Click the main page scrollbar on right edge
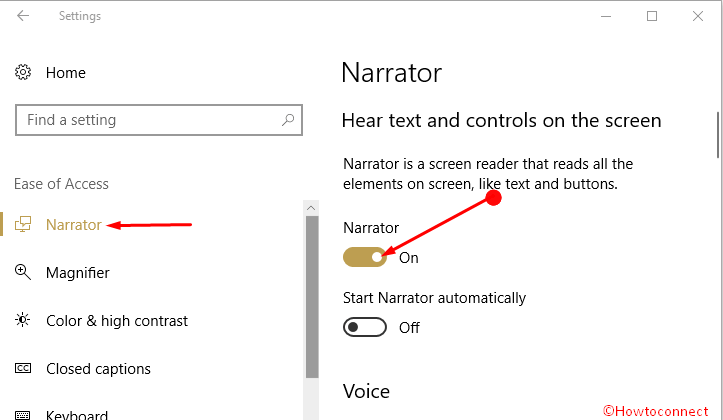 click(x=717, y=135)
